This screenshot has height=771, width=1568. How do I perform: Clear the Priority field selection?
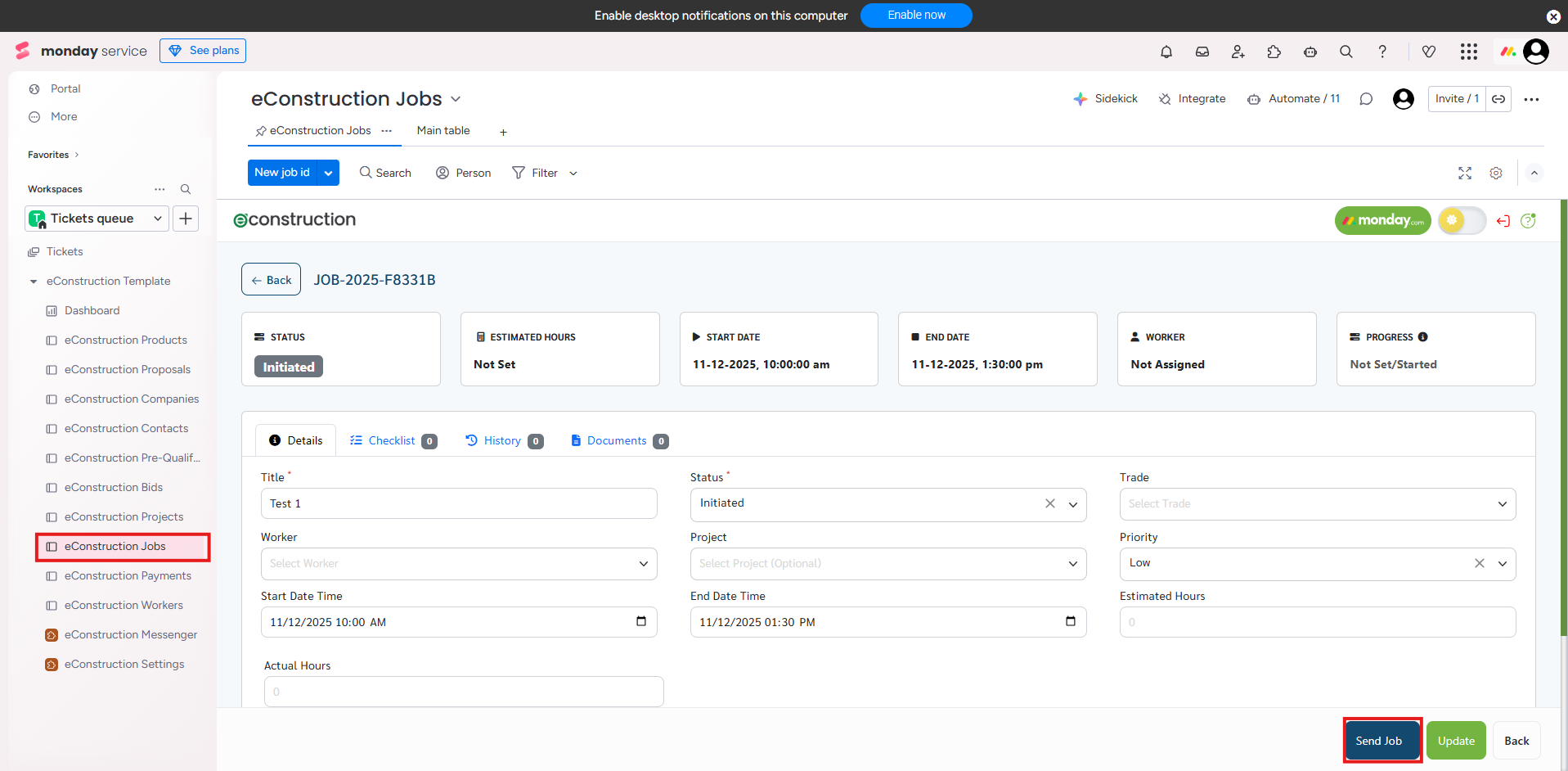pyautogui.click(x=1479, y=563)
